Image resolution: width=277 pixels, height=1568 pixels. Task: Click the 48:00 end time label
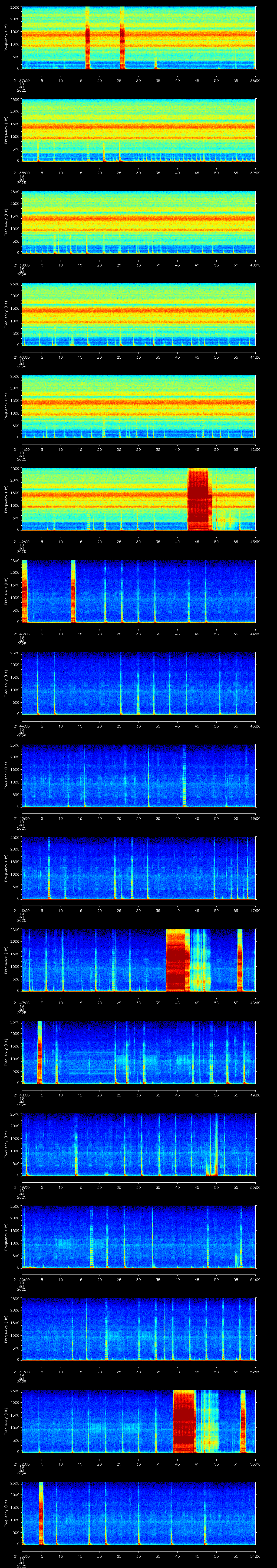click(256, 1003)
